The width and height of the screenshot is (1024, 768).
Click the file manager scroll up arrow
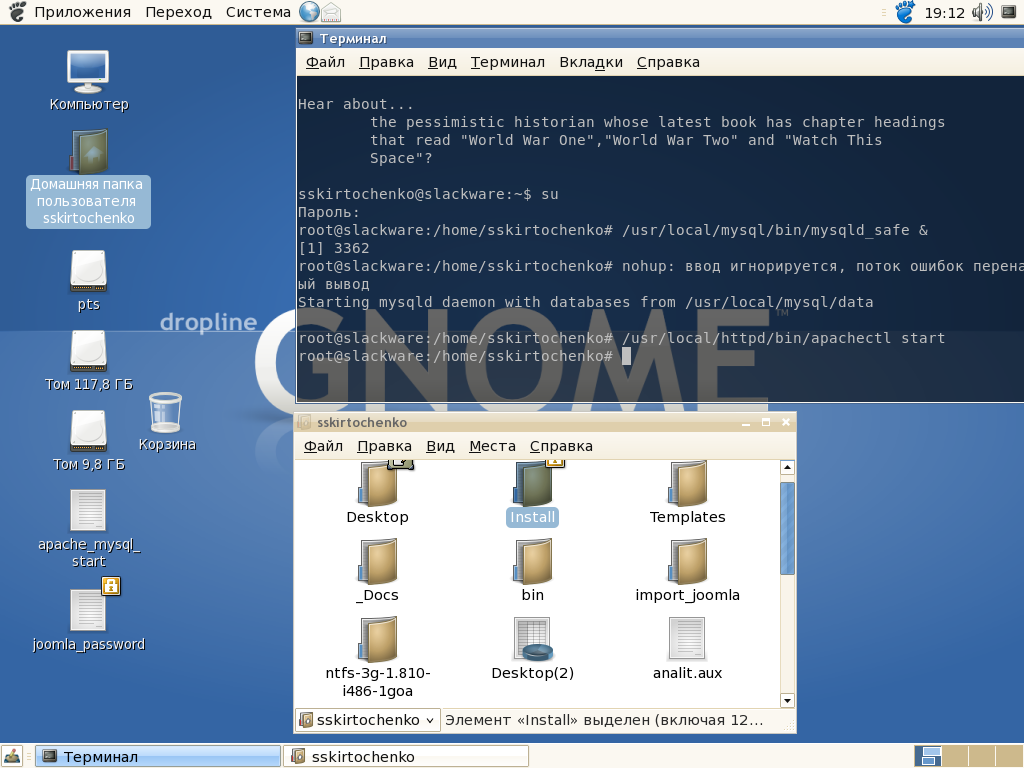(787, 468)
